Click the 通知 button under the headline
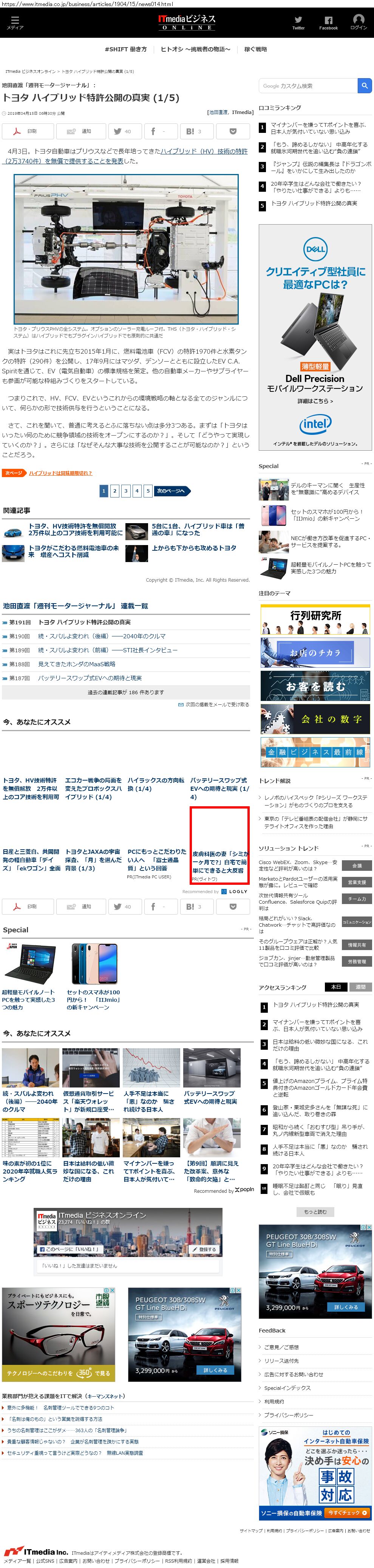Image resolution: width=374 pixels, height=1568 pixels. tap(80, 131)
